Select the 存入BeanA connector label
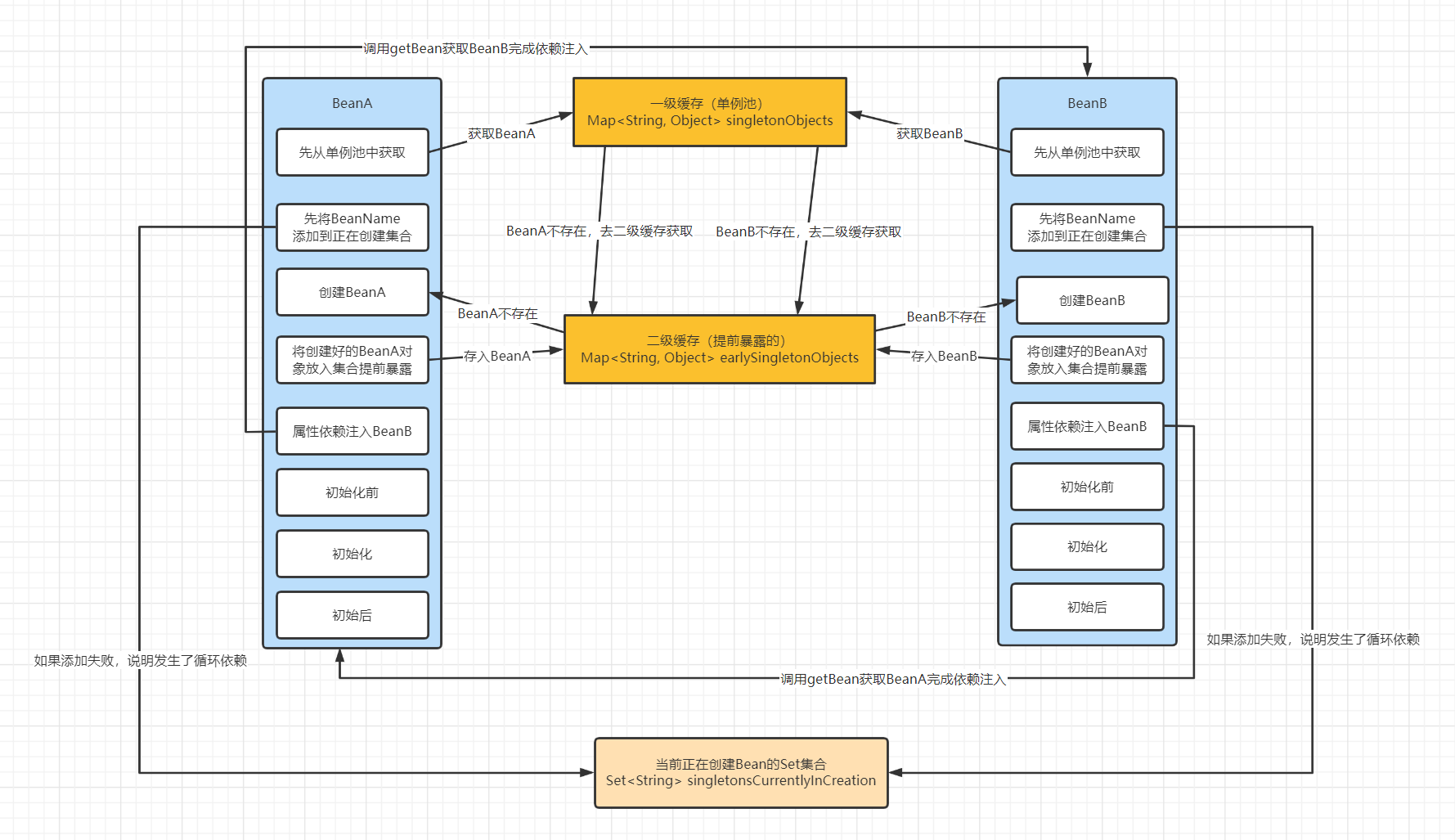Screen dimensions: 1455x840 pos(497,356)
